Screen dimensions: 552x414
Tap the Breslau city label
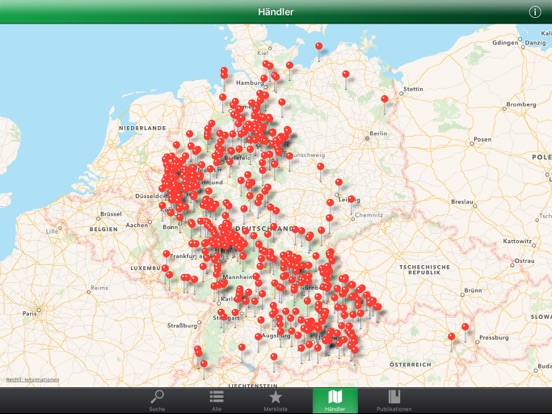(x=462, y=202)
